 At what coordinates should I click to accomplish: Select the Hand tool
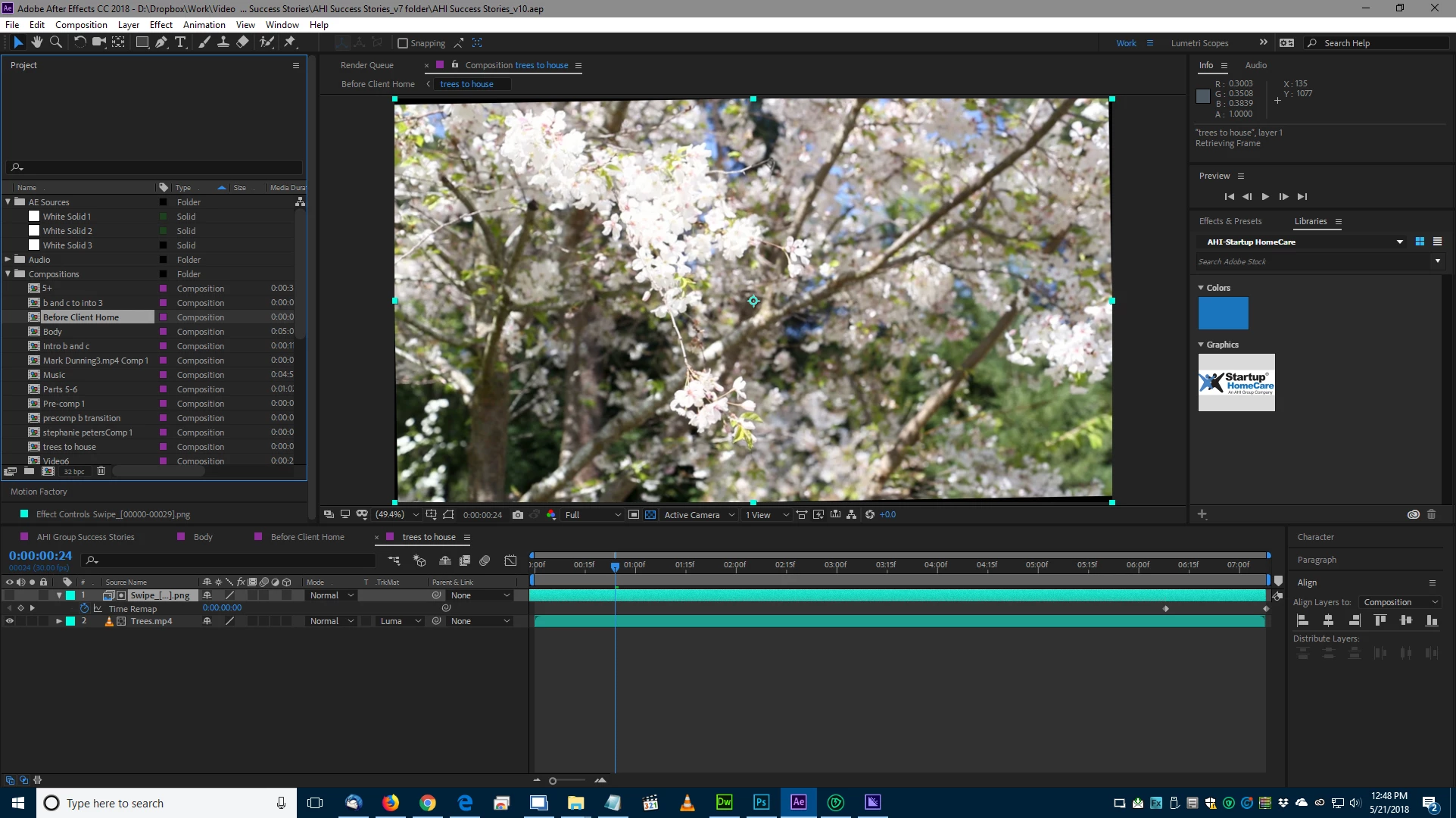pyautogui.click(x=36, y=42)
